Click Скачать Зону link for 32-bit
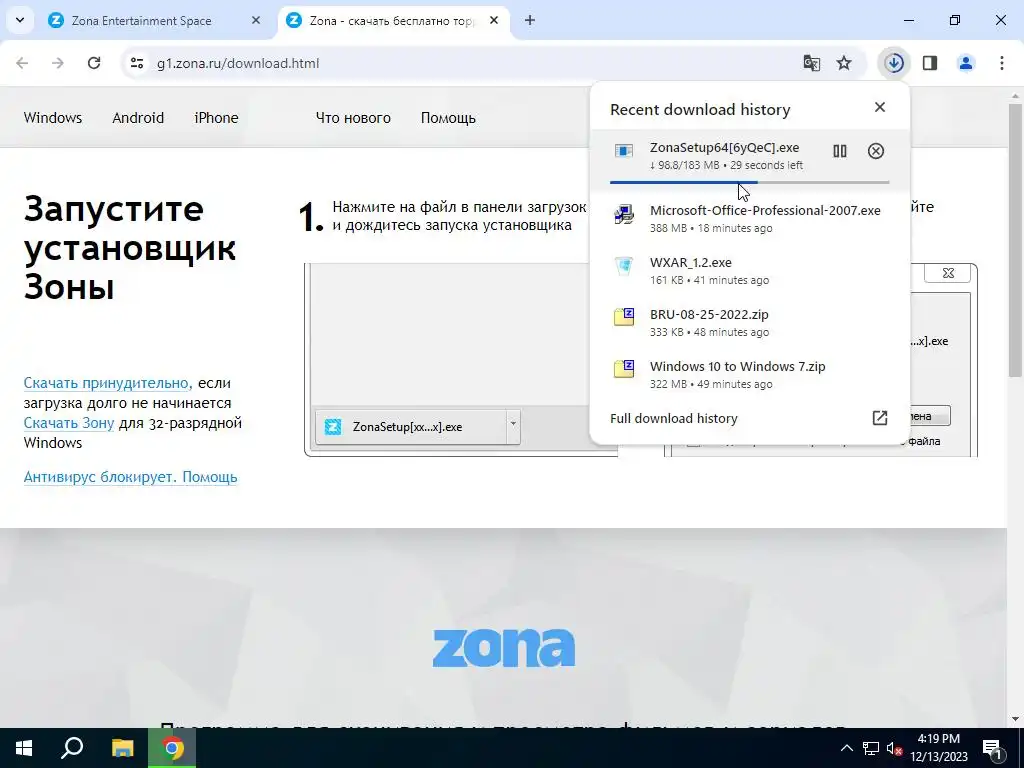This screenshot has width=1024, height=768. (x=69, y=423)
